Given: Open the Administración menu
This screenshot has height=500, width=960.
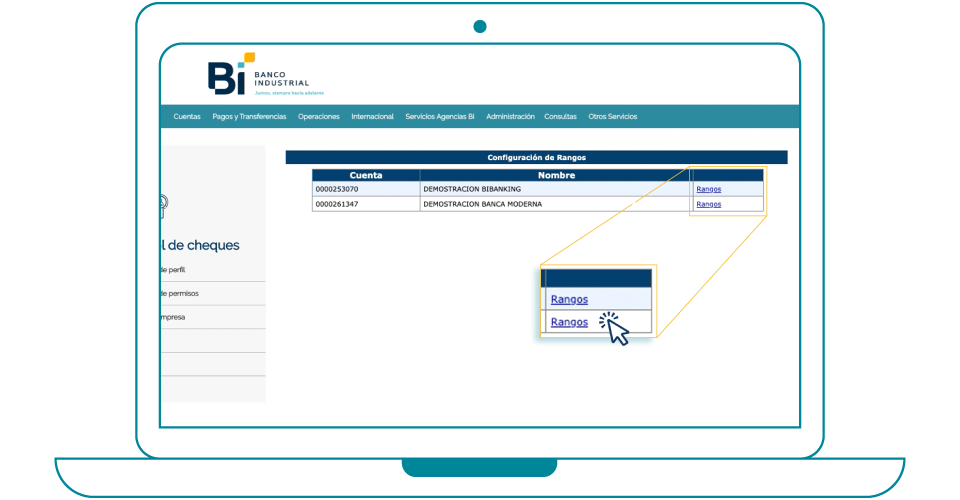Looking at the screenshot, I should pos(510,117).
